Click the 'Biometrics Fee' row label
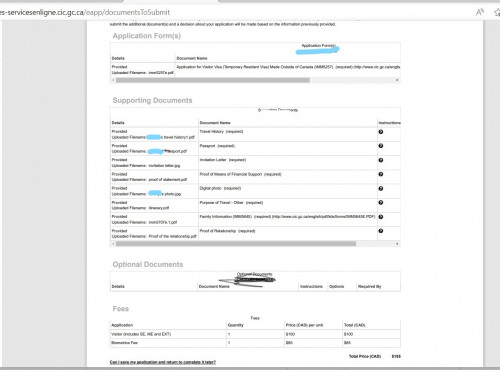Screen dimensions: 500x370 [124, 343]
